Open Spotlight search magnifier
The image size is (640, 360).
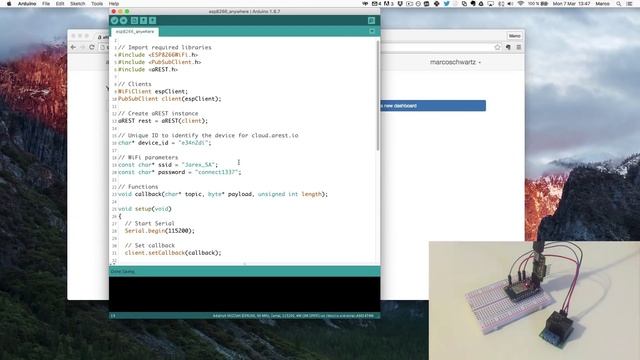click(x=619, y=4)
